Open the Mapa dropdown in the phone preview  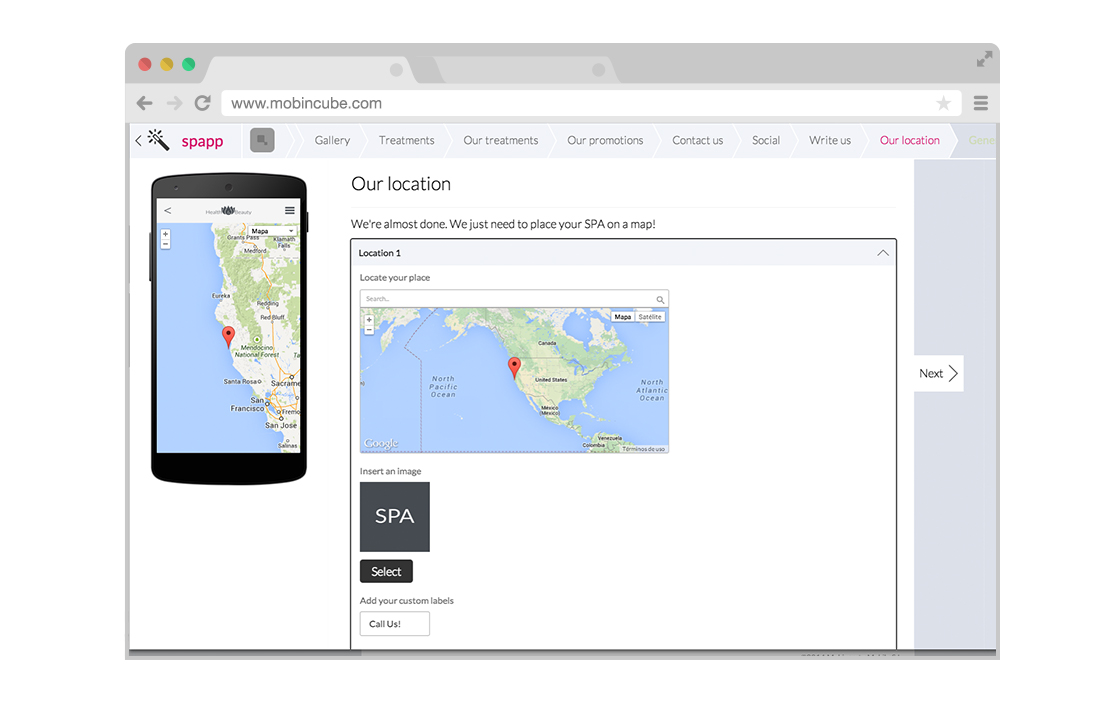272,231
